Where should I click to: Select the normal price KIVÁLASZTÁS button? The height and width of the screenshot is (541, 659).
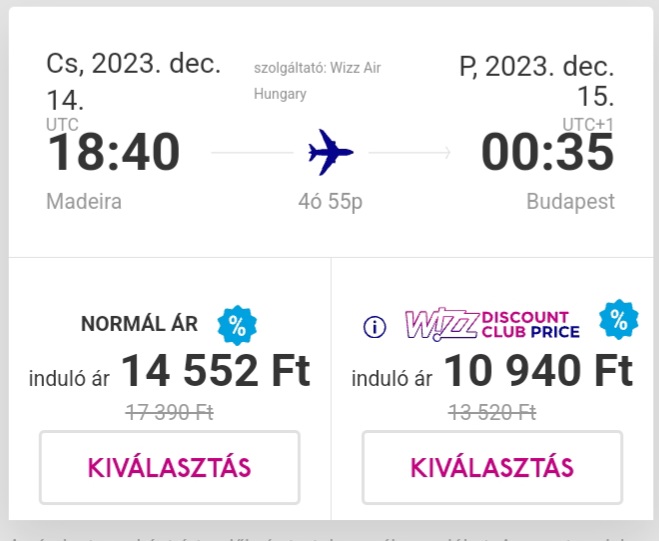[169, 467]
